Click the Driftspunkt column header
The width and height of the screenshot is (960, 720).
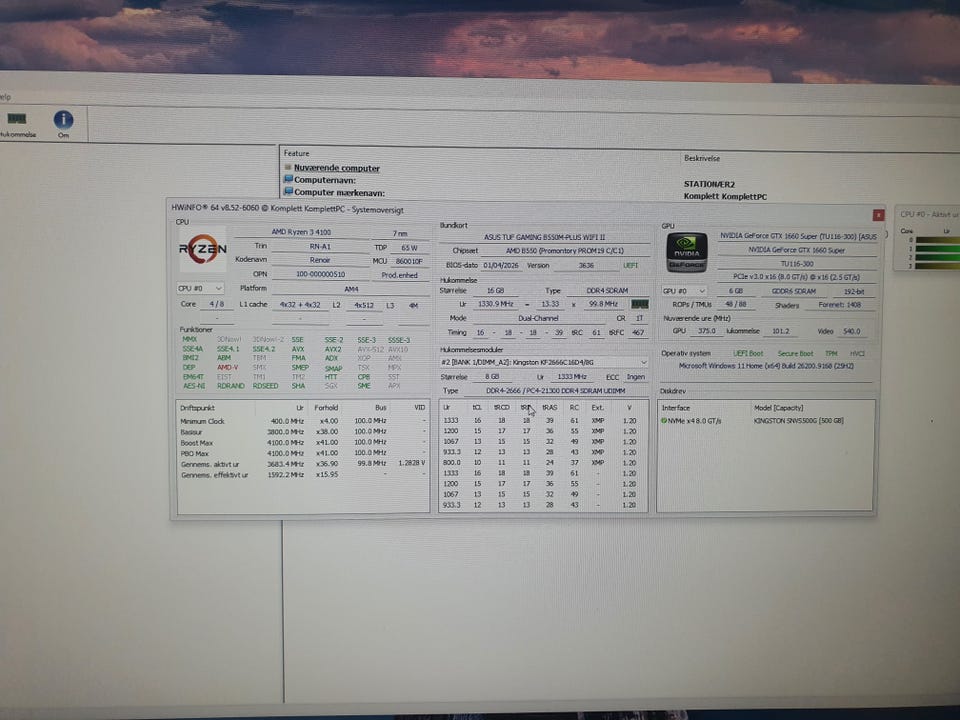(x=197, y=408)
